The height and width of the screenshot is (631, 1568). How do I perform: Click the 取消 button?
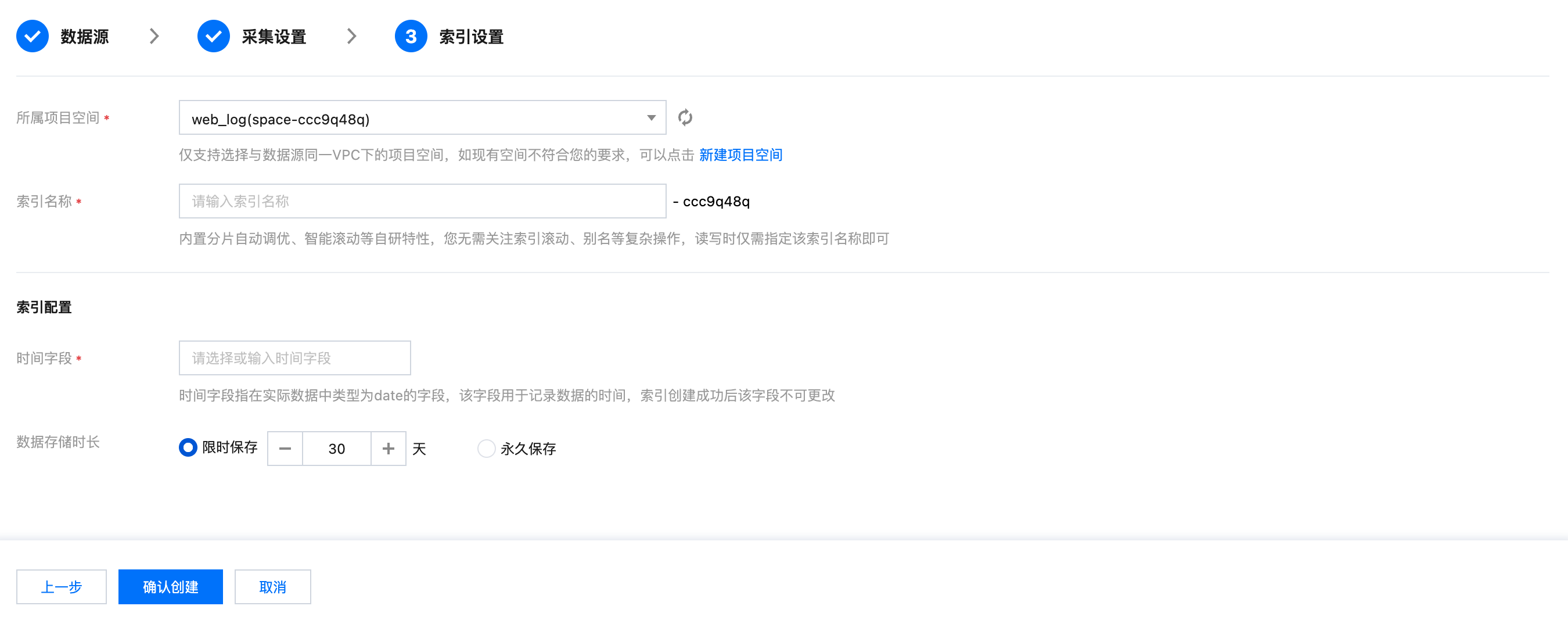point(273,587)
